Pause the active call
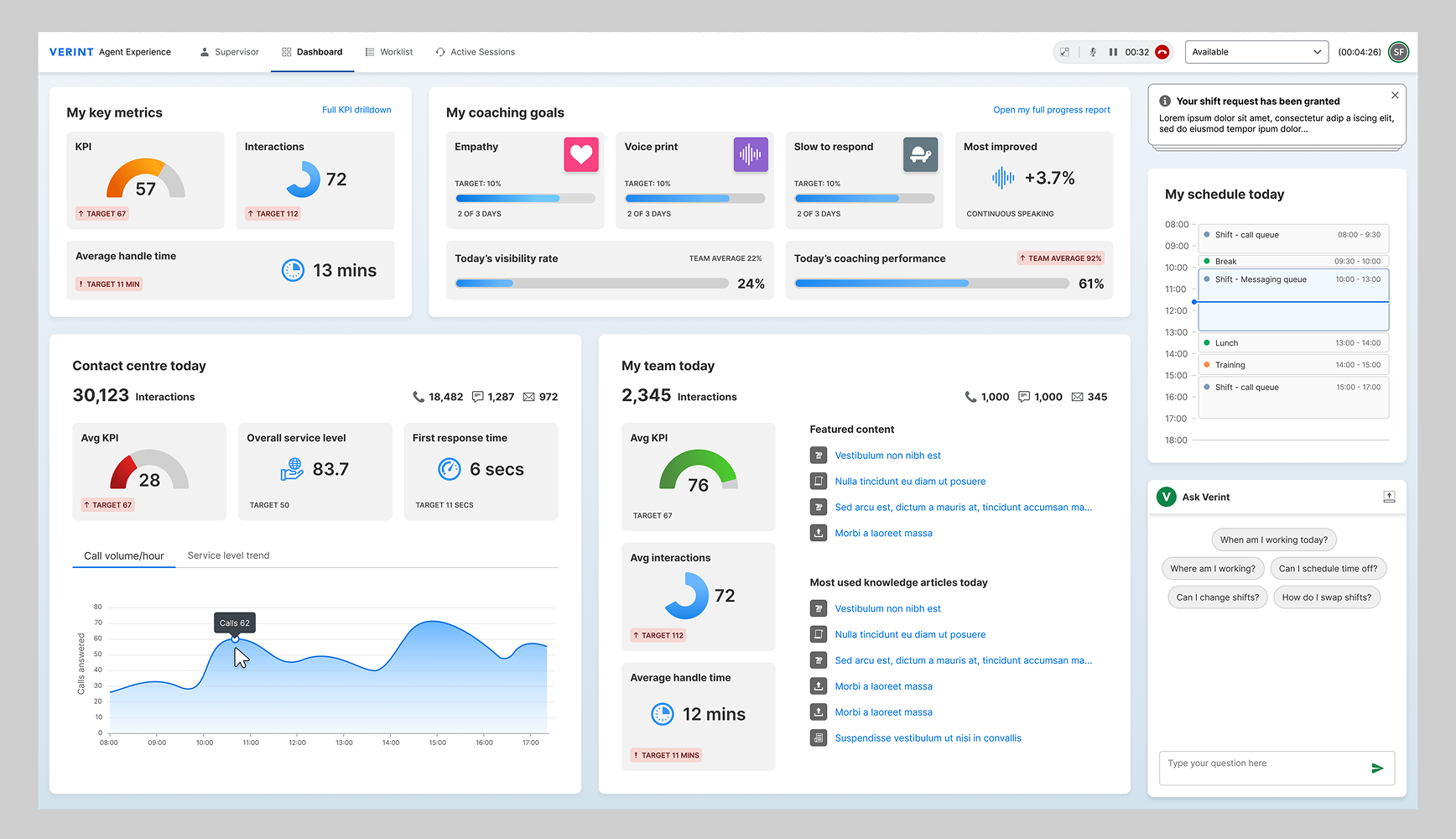This screenshot has height=839, width=1456. coord(1113,52)
